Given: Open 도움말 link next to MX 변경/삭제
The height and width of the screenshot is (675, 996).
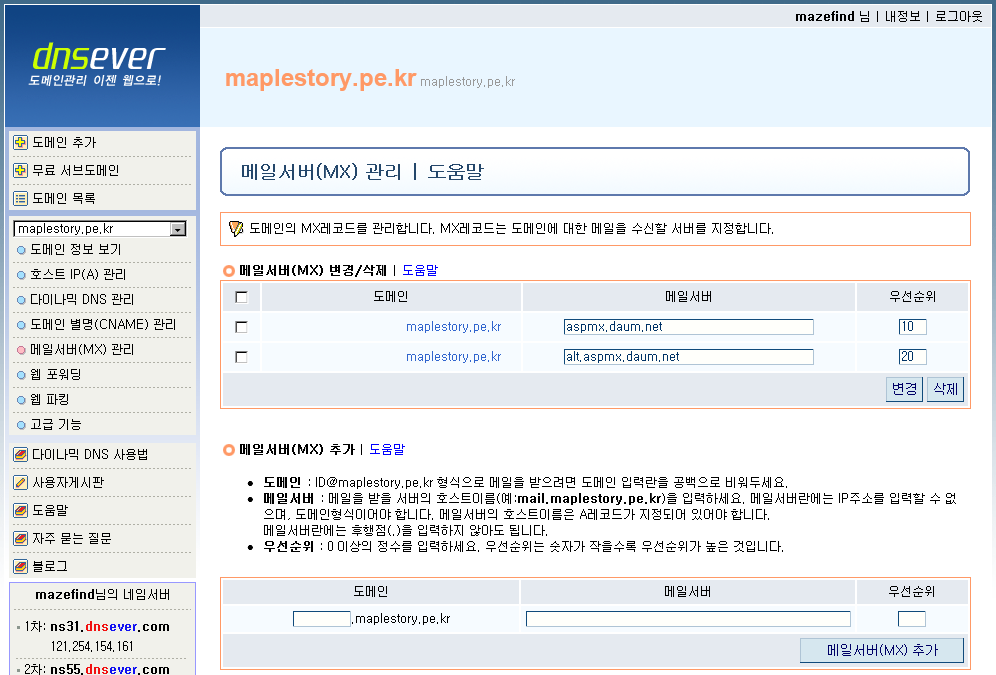Looking at the screenshot, I should (x=420, y=271).
